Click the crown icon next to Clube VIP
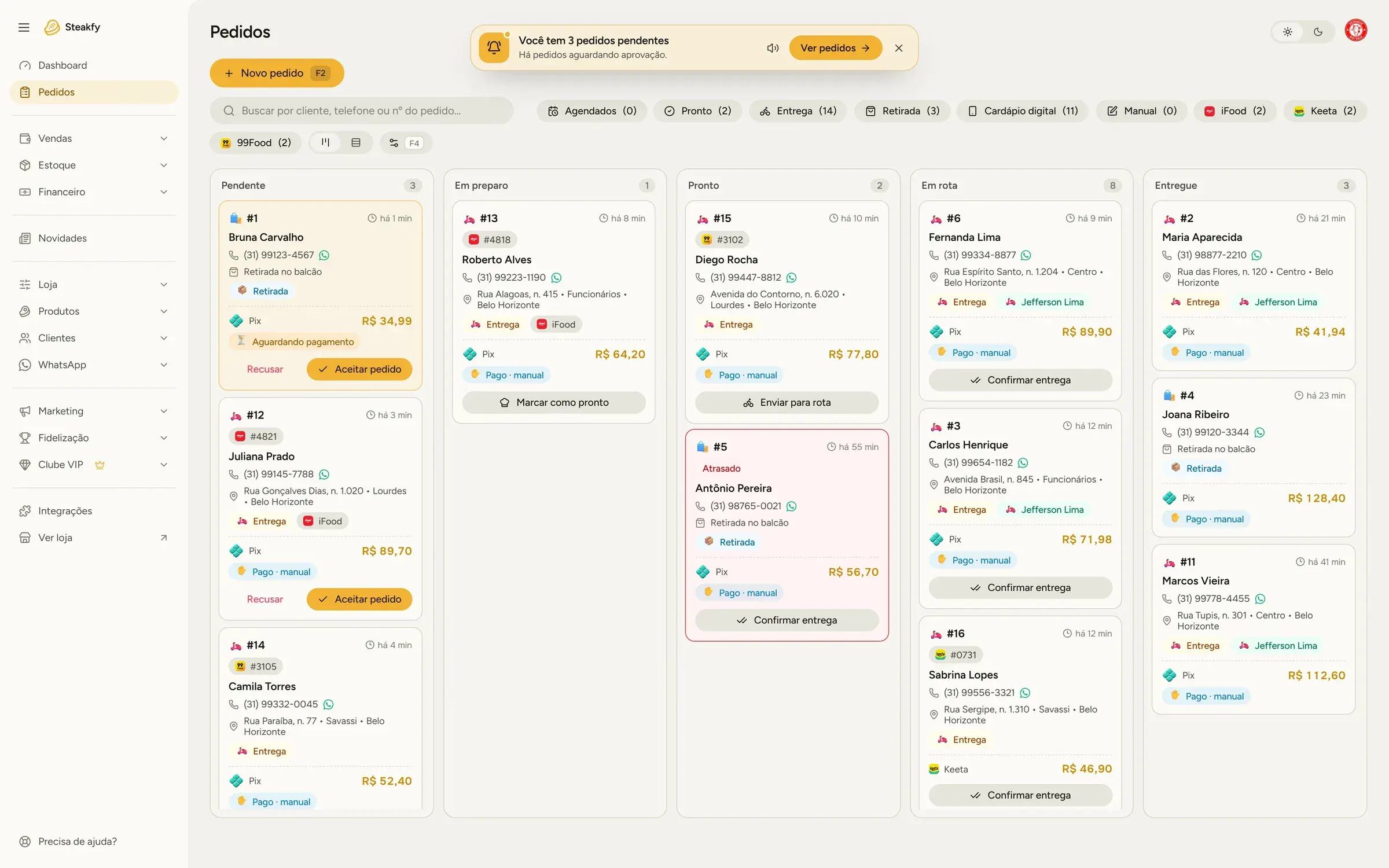 point(100,465)
